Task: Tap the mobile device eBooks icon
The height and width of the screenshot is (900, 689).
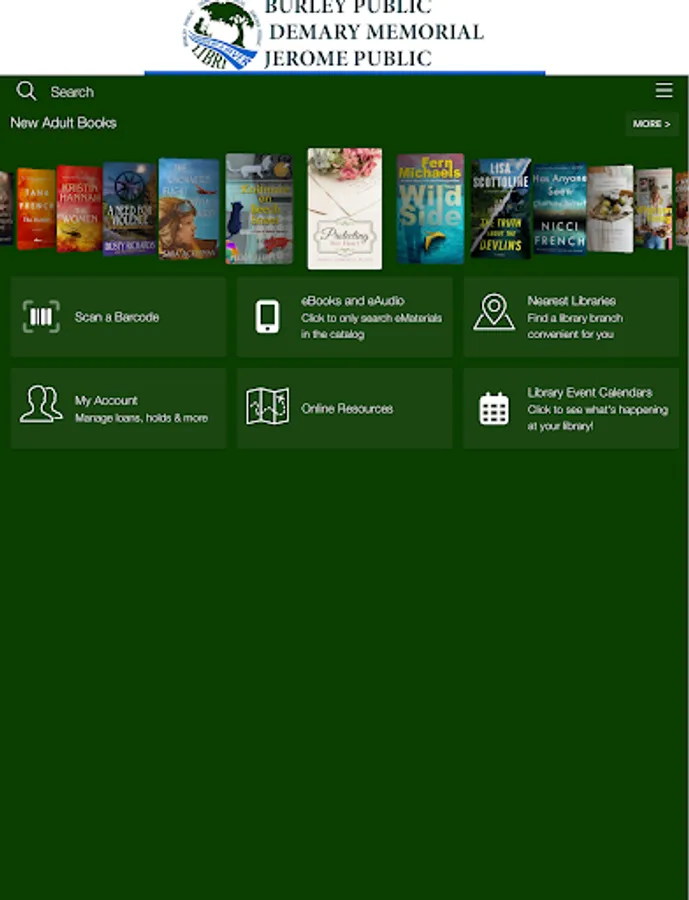Action: point(268,316)
